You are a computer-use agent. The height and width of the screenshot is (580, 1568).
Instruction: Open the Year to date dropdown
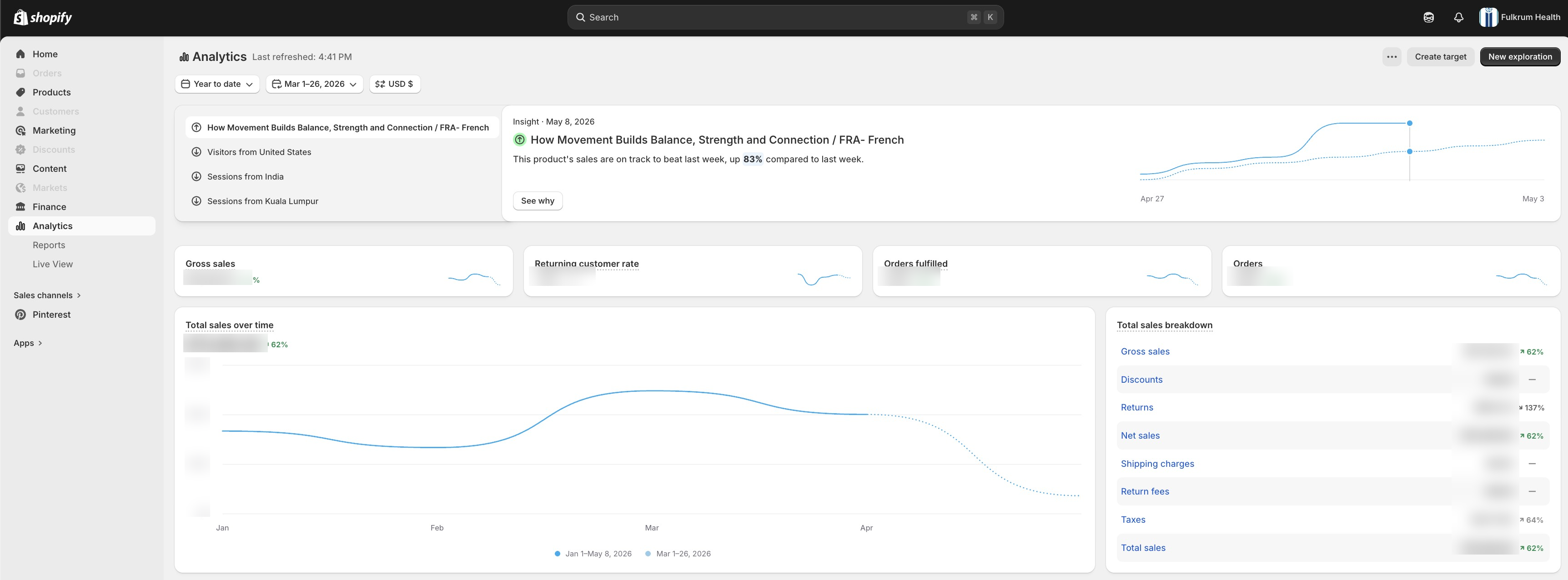217,84
